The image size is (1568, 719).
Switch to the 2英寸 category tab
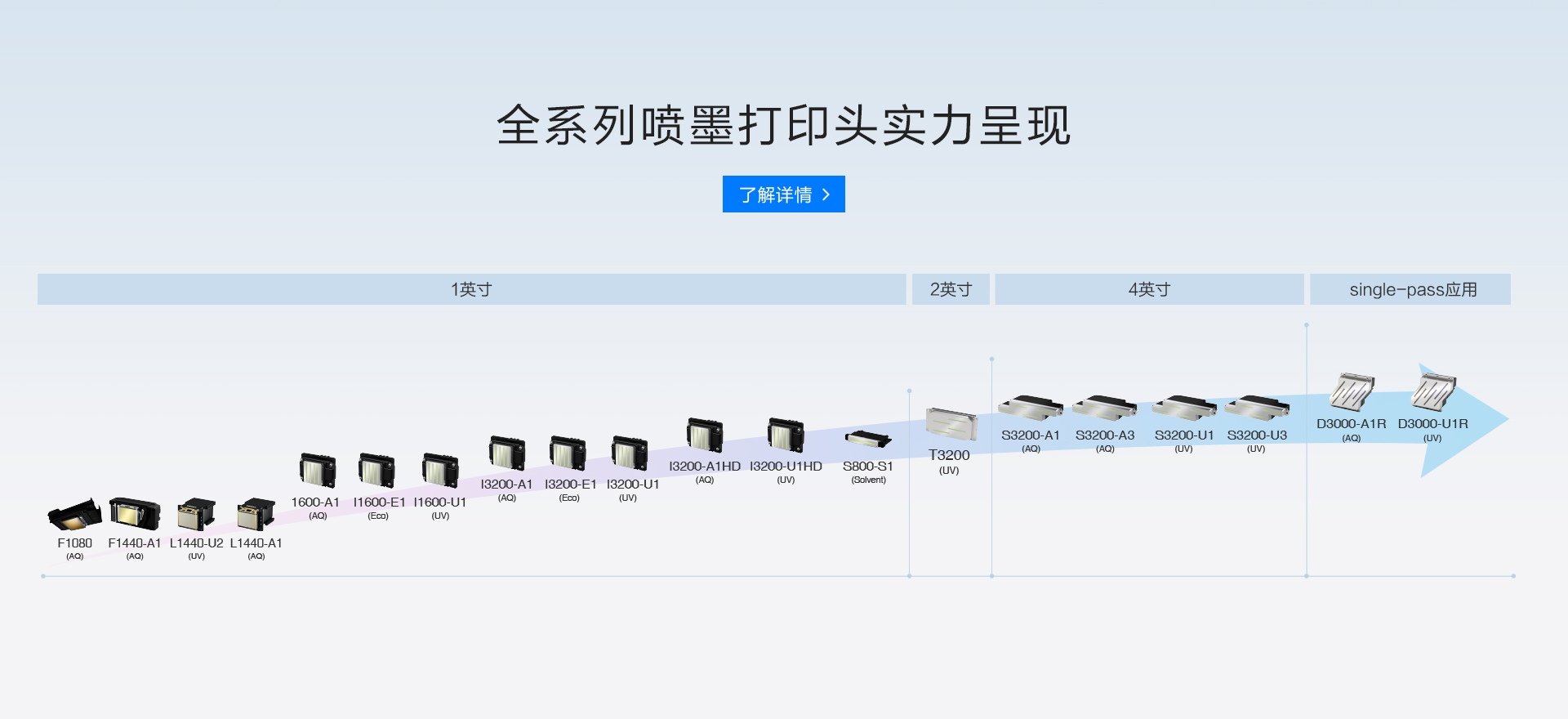pos(951,289)
